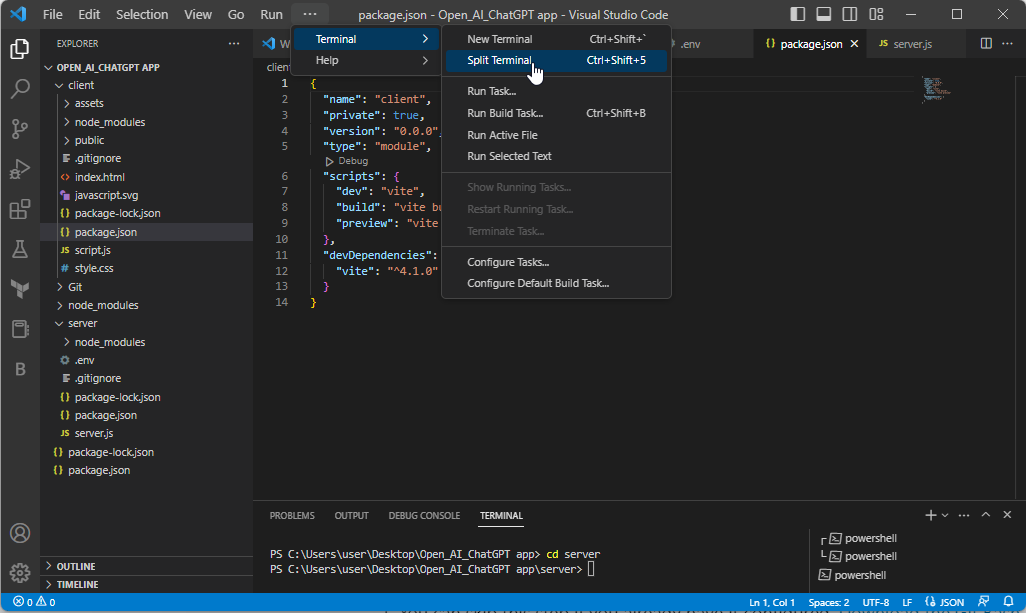Viewport: 1026px width, 613px height.
Task: Open Run and Debug view icon
Action: coord(20,169)
